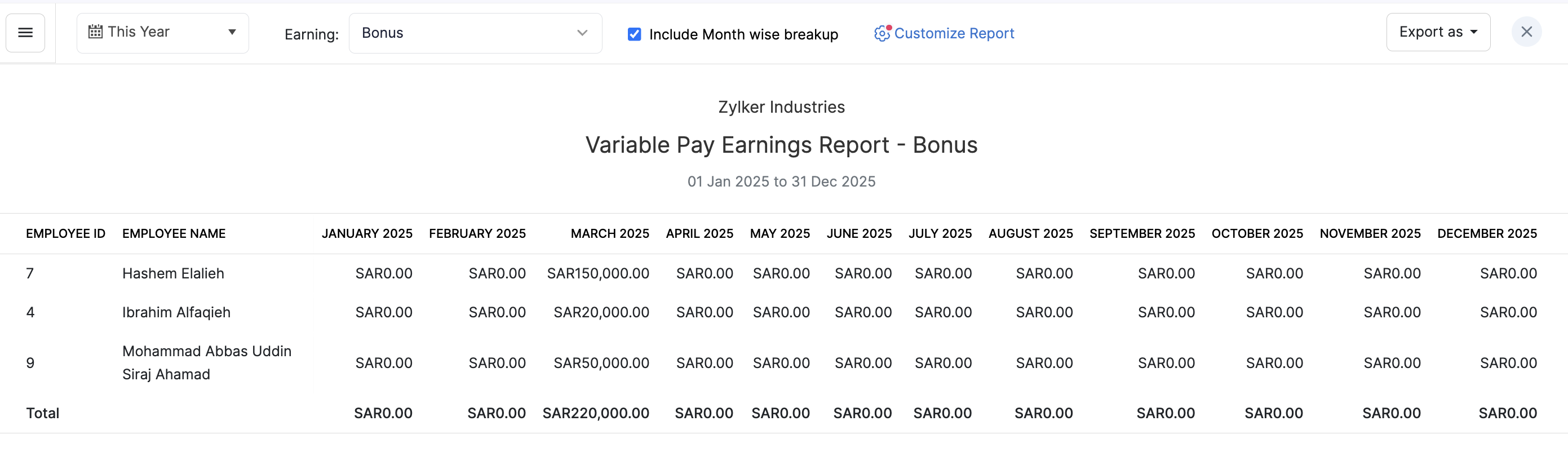Click the December 2025 column header
Image resolution: width=1568 pixels, height=452 pixels.
[1486, 233]
